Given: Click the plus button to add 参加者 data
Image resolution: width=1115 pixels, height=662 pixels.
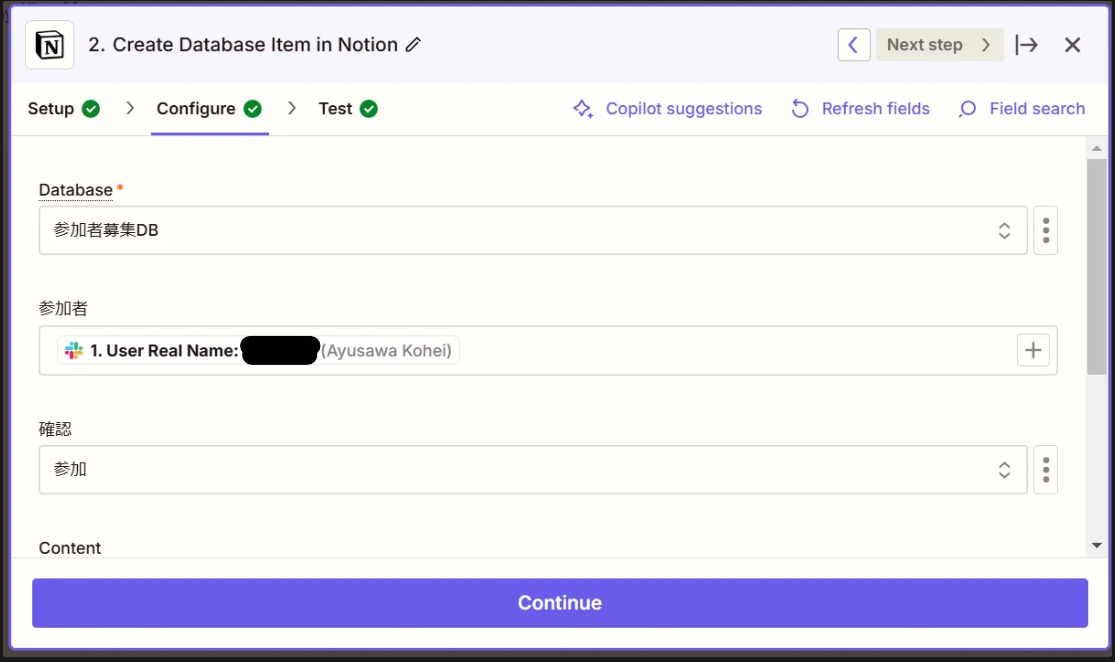Looking at the screenshot, I should pyautogui.click(x=1033, y=350).
